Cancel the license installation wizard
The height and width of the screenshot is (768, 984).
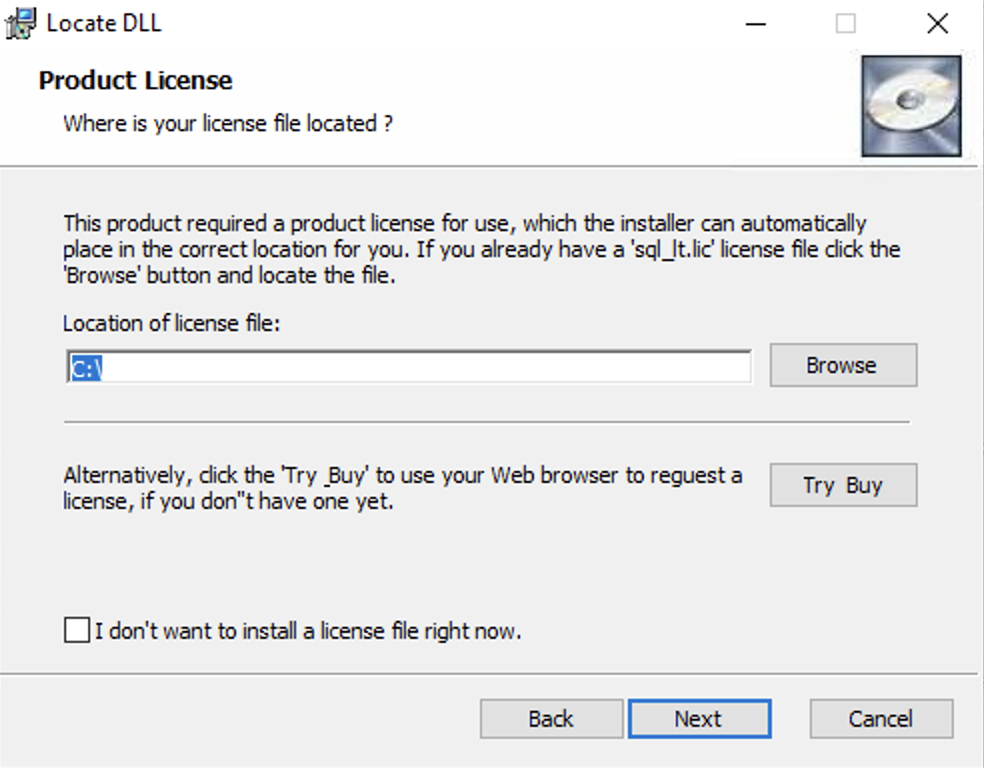pos(880,718)
